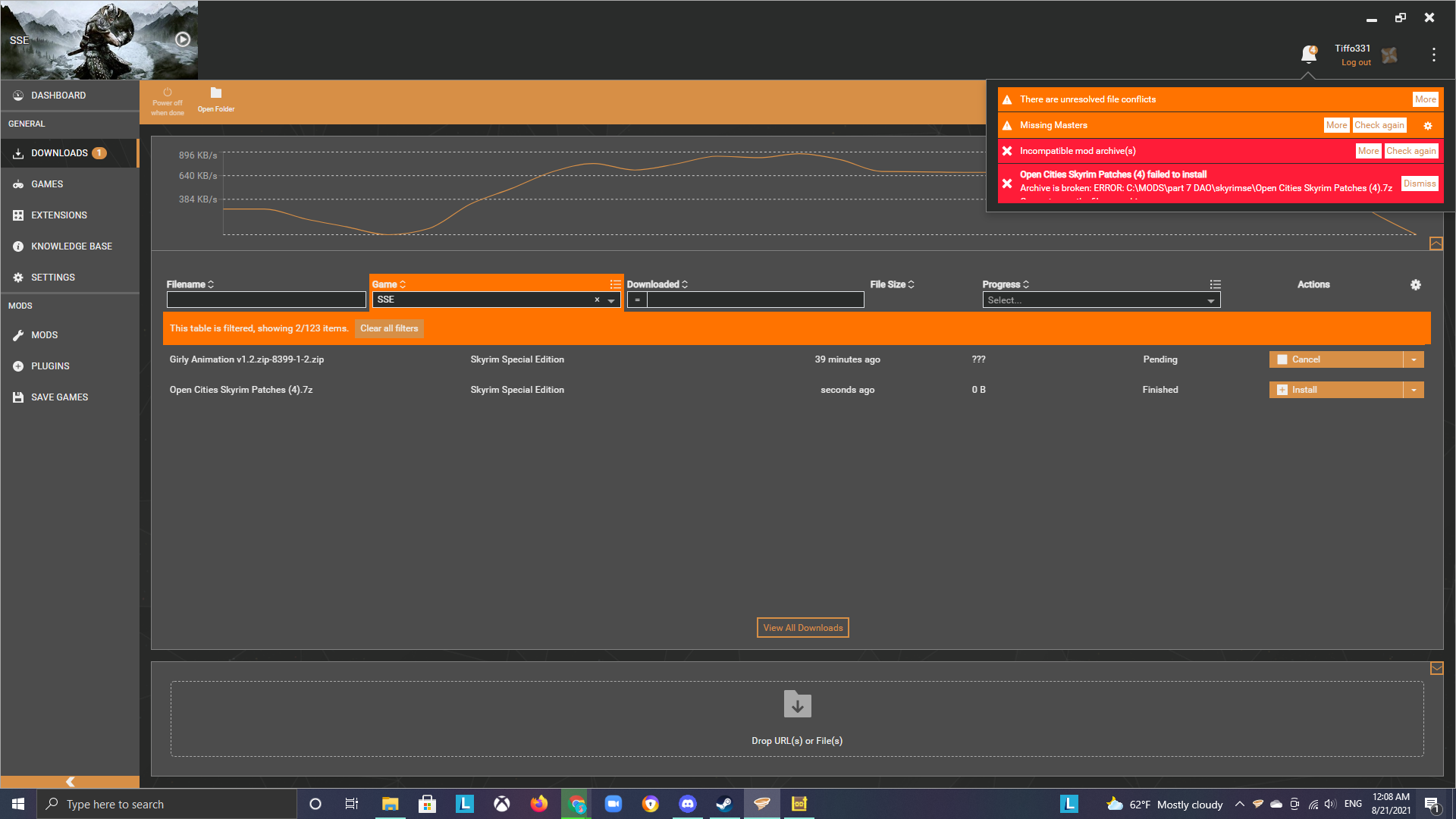Open the gear icon on Missing Masters notification

point(1427,126)
